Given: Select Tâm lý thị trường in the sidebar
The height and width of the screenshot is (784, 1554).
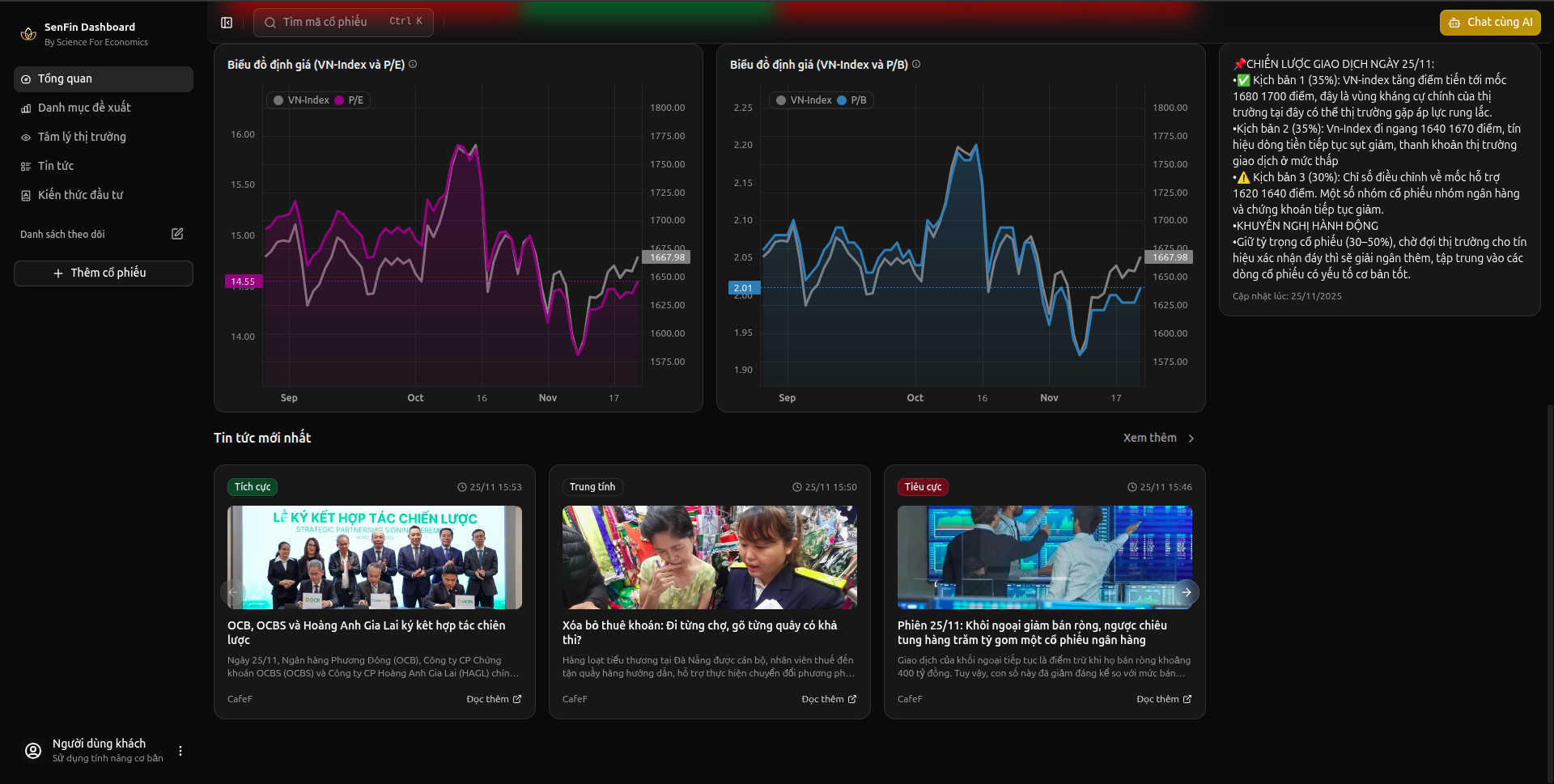Looking at the screenshot, I should coord(81,137).
